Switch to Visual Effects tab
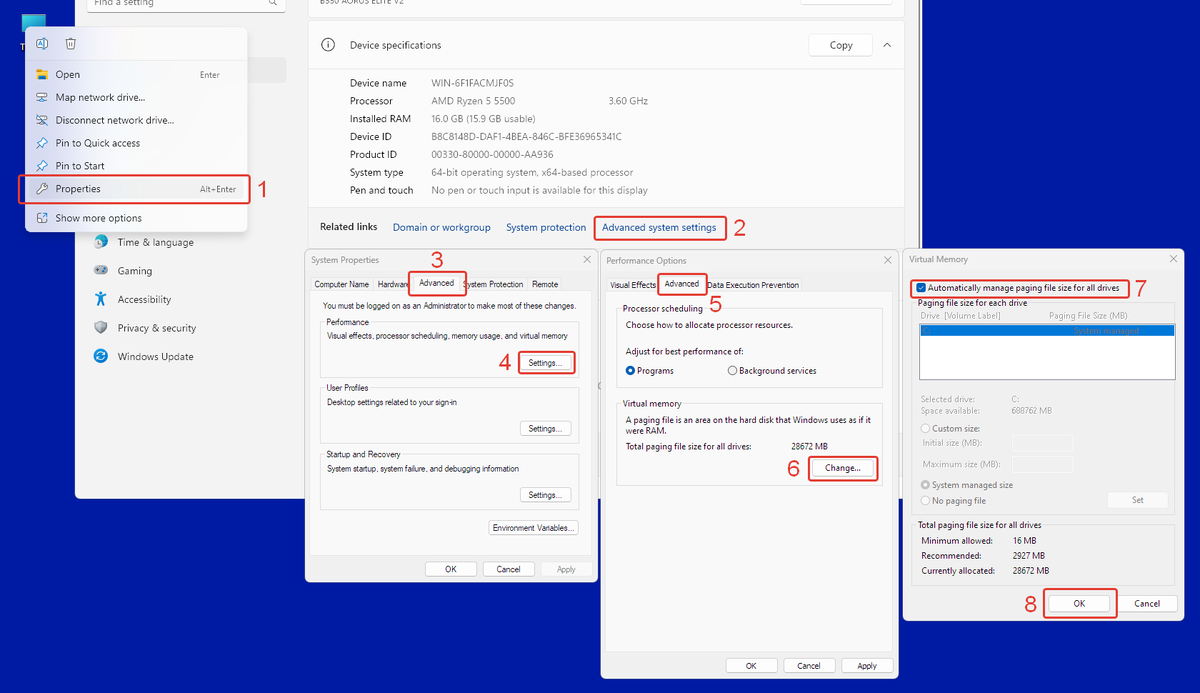The image size is (1200, 693). (x=633, y=285)
